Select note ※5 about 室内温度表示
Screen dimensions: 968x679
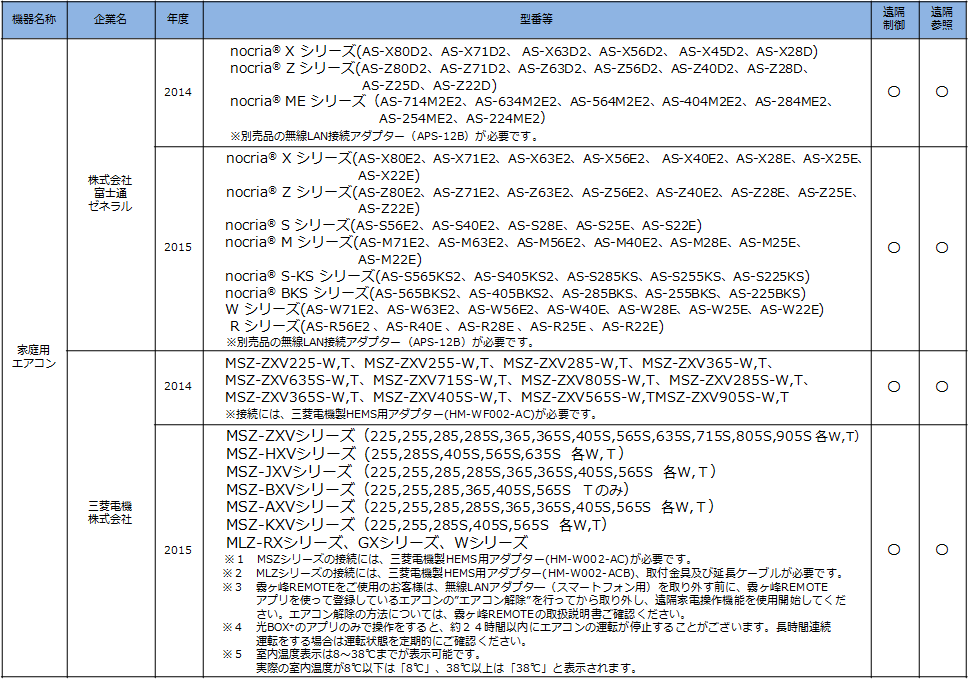pos(430,661)
